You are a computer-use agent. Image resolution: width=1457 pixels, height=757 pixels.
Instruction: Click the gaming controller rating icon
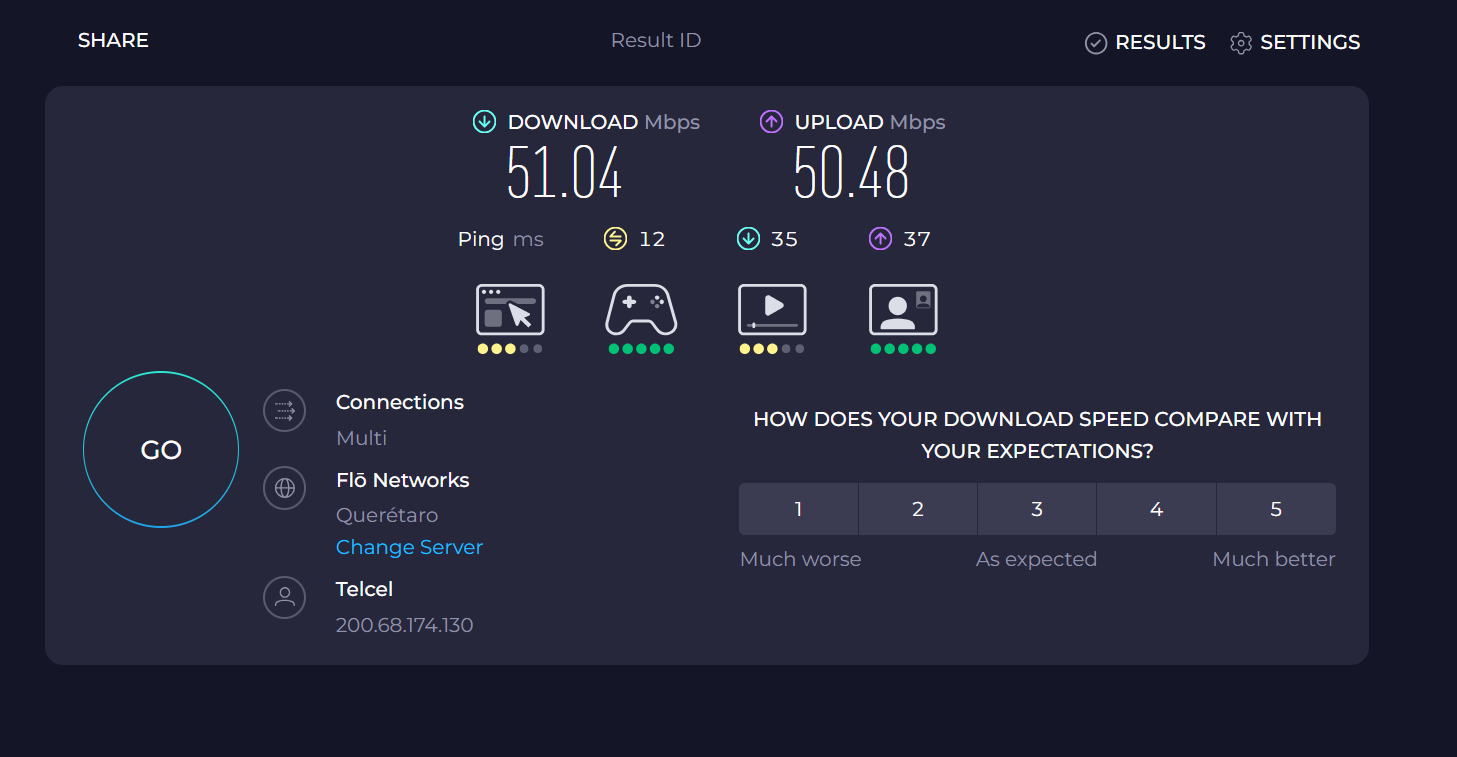coord(641,309)
